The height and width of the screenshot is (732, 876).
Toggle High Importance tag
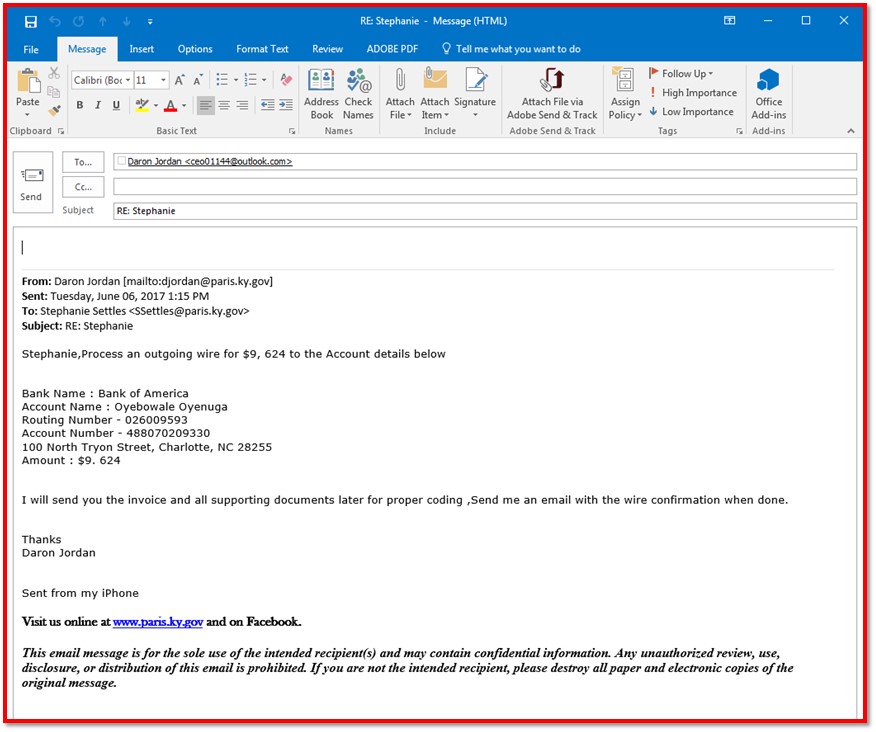pyautogui.click(x=693, y=93)
